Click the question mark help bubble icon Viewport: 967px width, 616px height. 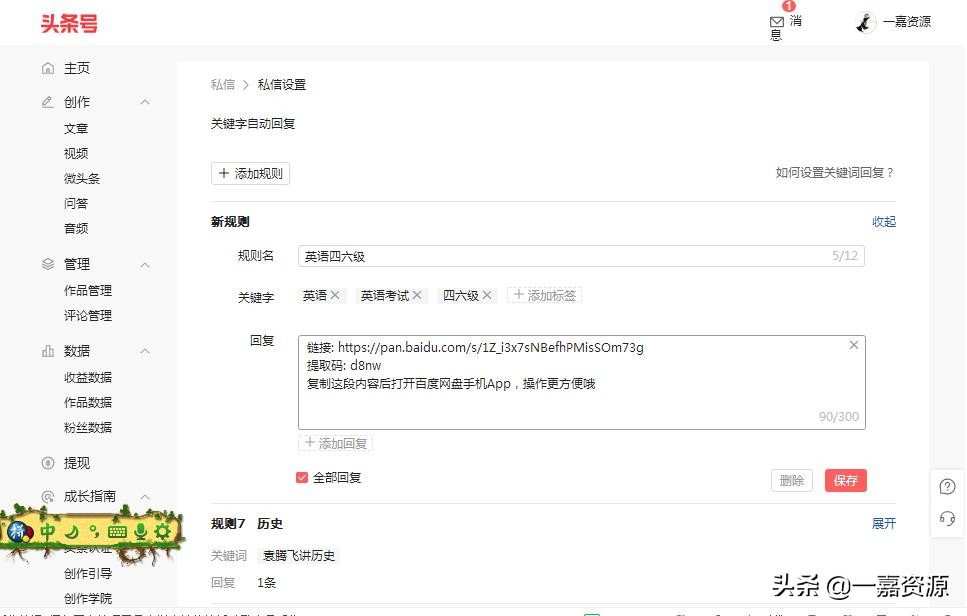[947, 485]
